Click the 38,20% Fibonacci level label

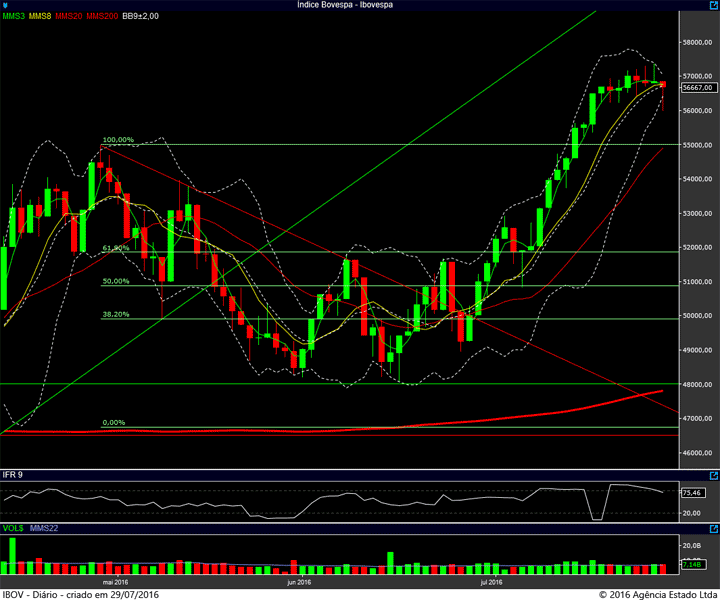coord(116,314)
